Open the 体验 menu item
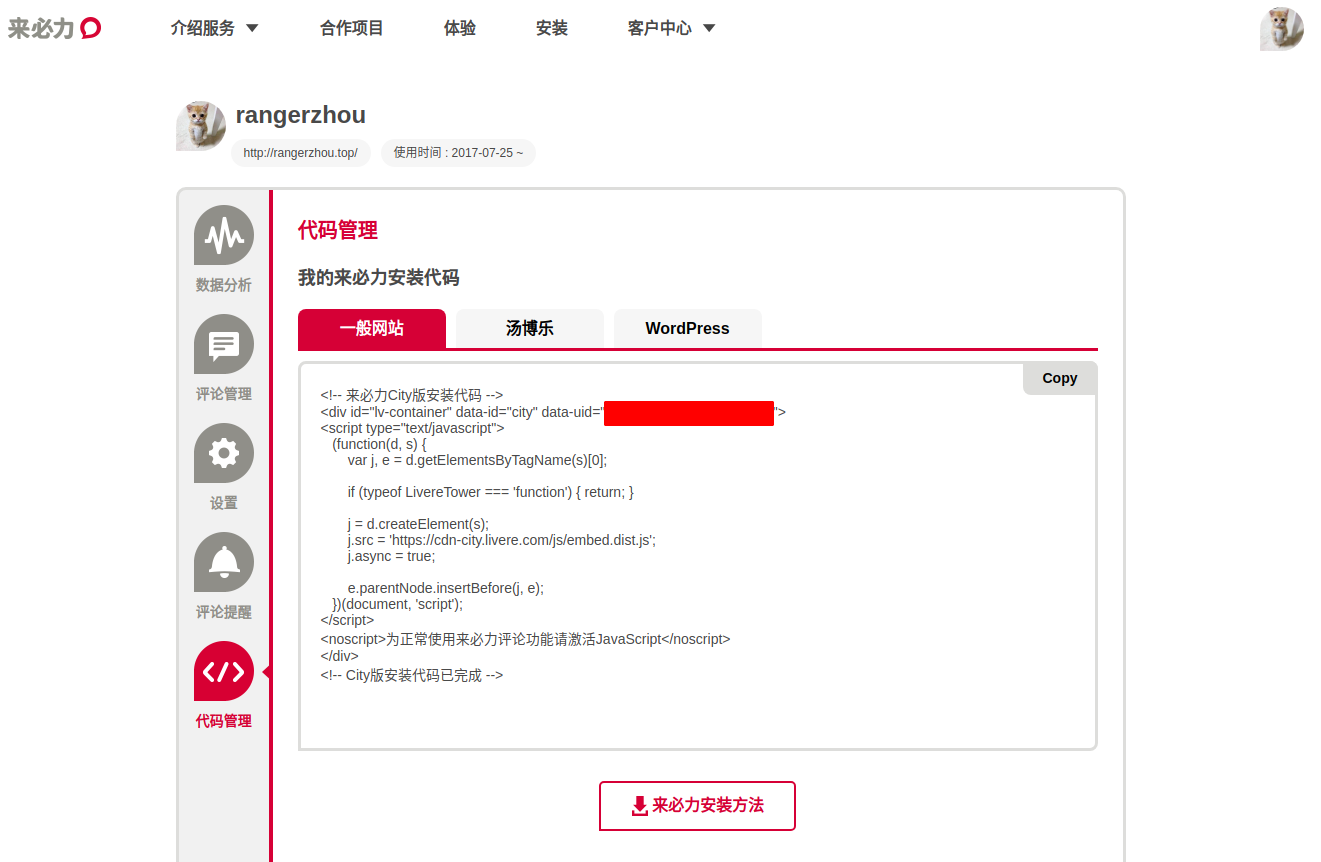 [460, 28]
